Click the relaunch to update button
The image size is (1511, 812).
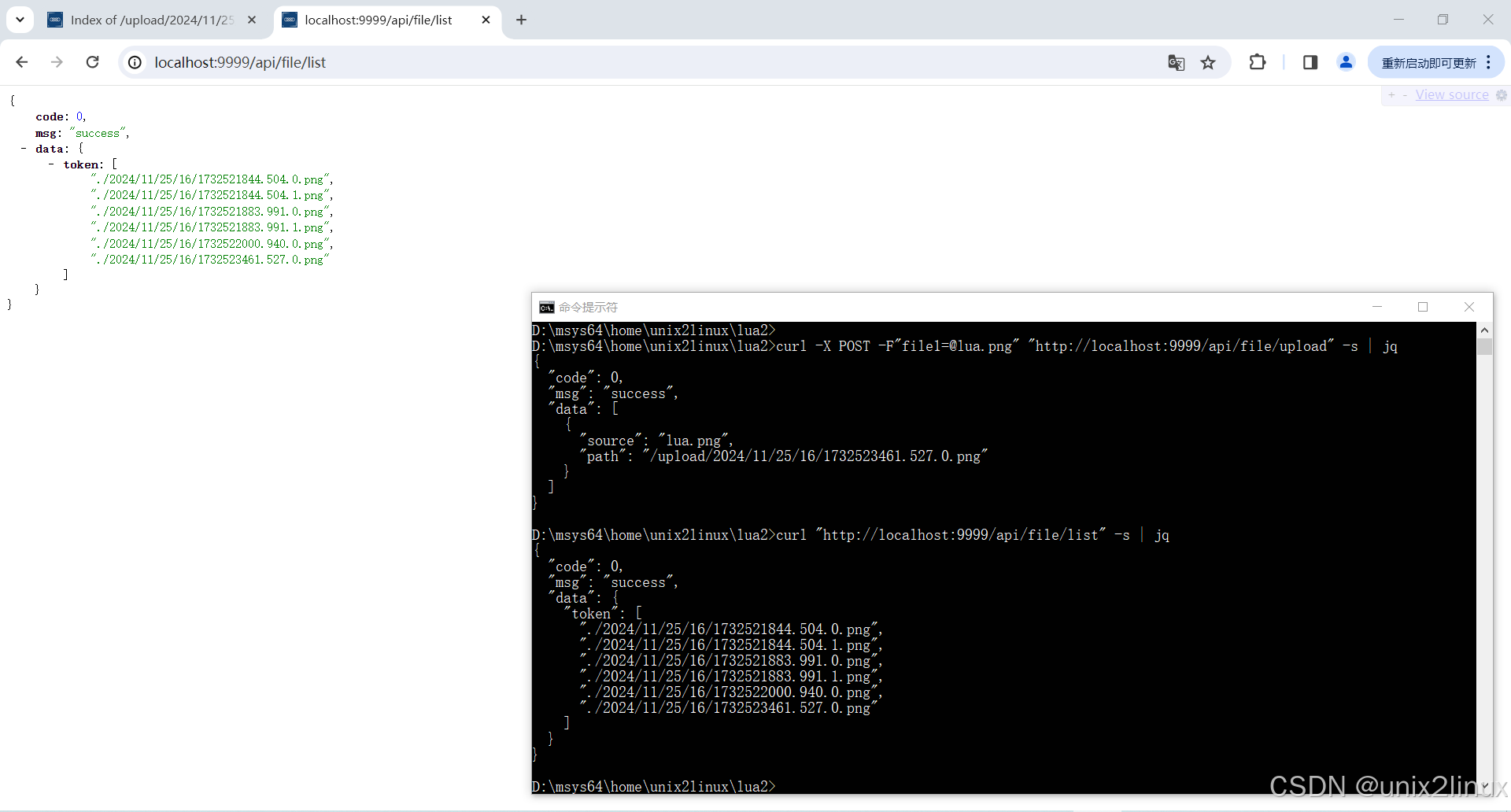tap(1428, 63)
